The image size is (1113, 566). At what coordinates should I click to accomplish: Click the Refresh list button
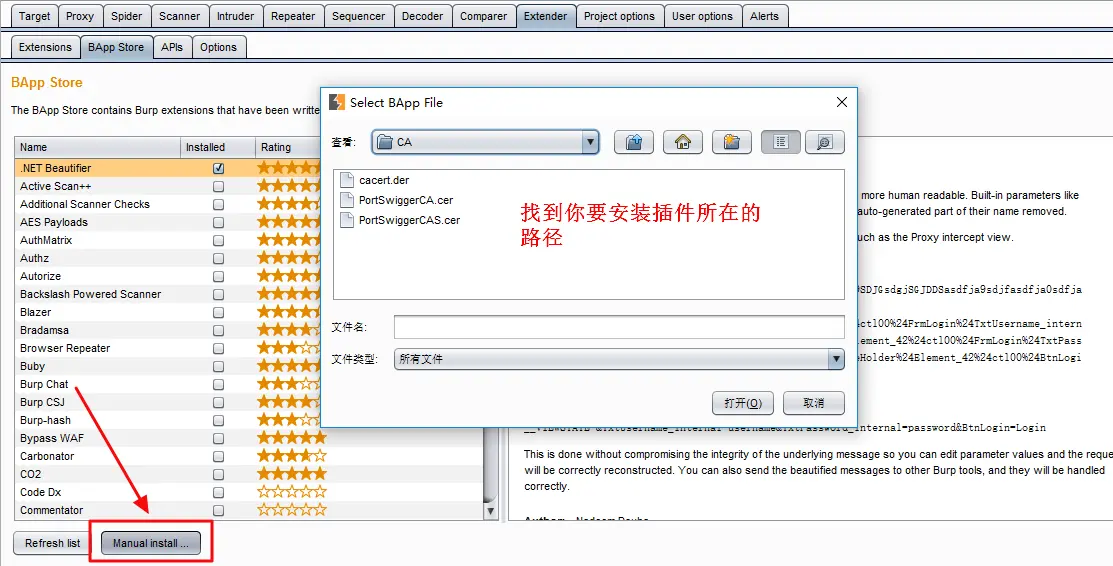(x=52, y=543)
